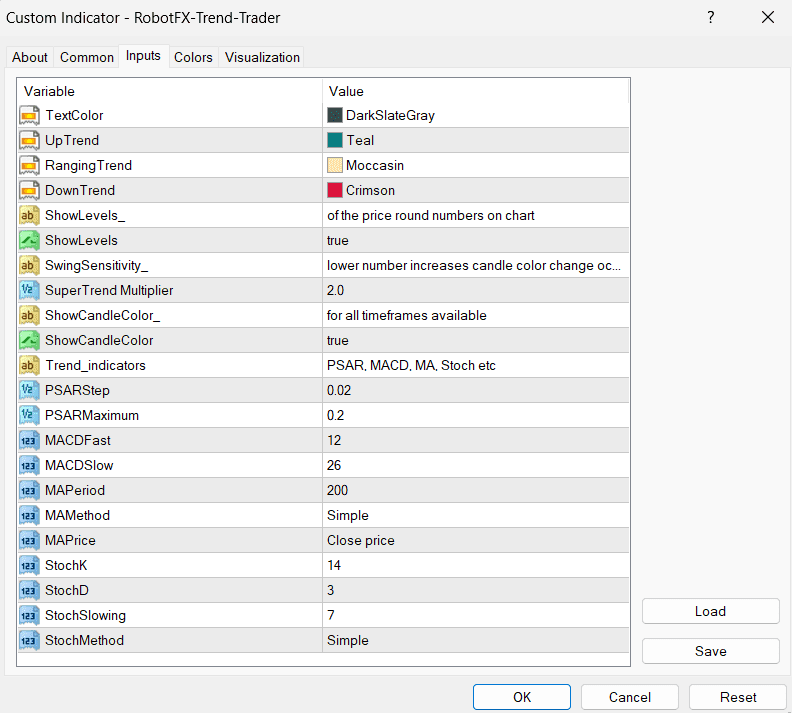Click the Crimson DownTrend color swatch
The width and height of the screenshot is (792, 713).
(x=335, y=190)
